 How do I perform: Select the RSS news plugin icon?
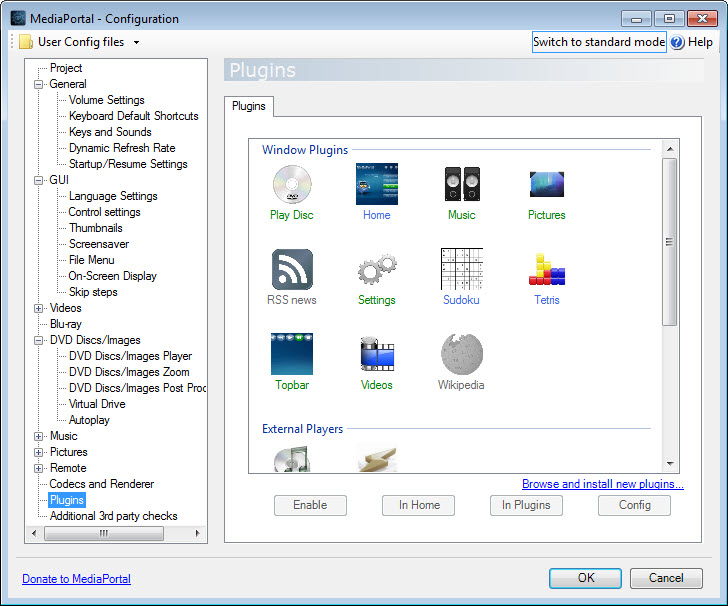(x=292, y=269)
